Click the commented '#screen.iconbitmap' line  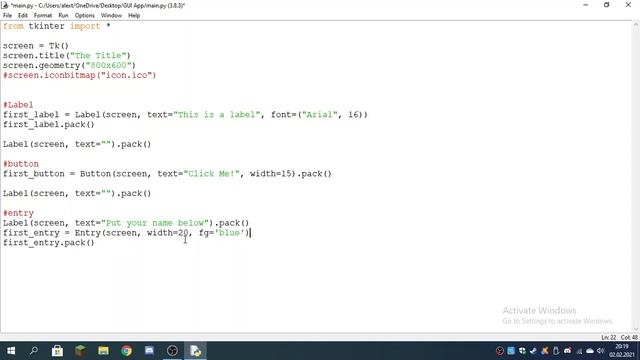click(80, 75)
